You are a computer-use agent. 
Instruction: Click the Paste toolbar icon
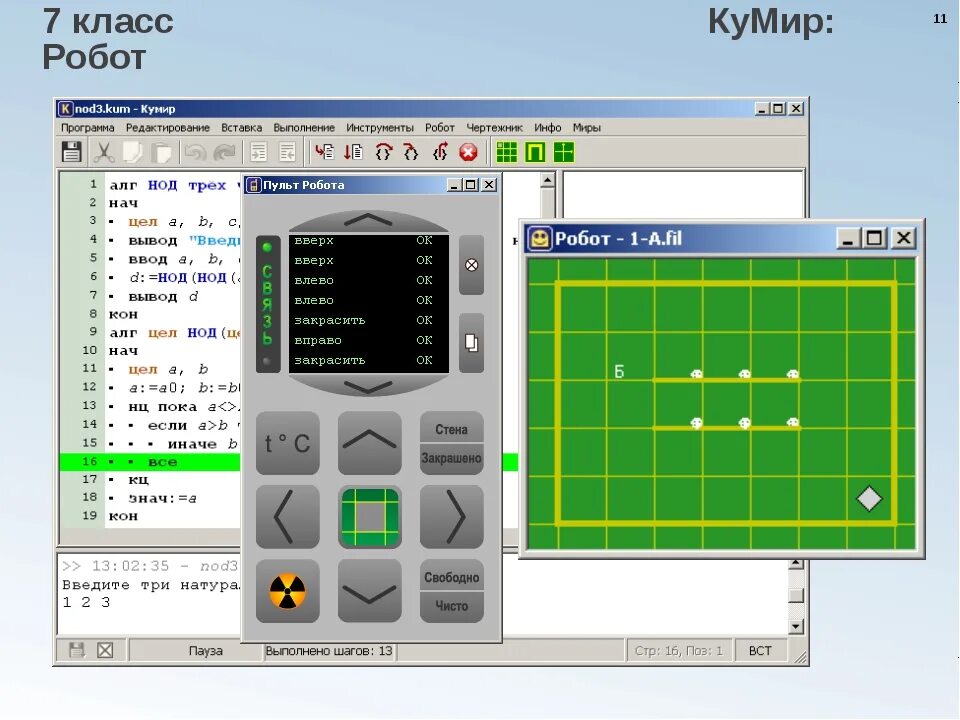[x=161, y=152]
